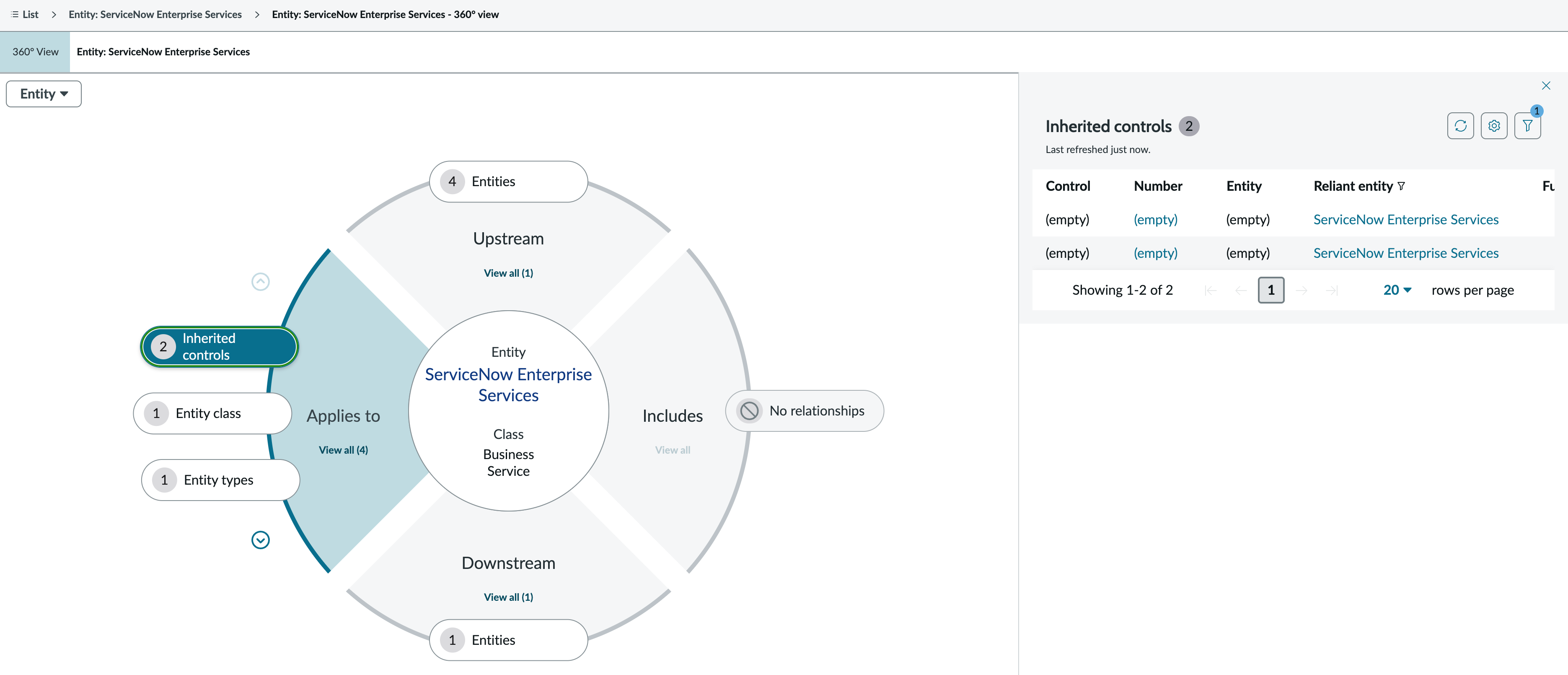Go to last page of Inherited controls

click(1332, 291)
